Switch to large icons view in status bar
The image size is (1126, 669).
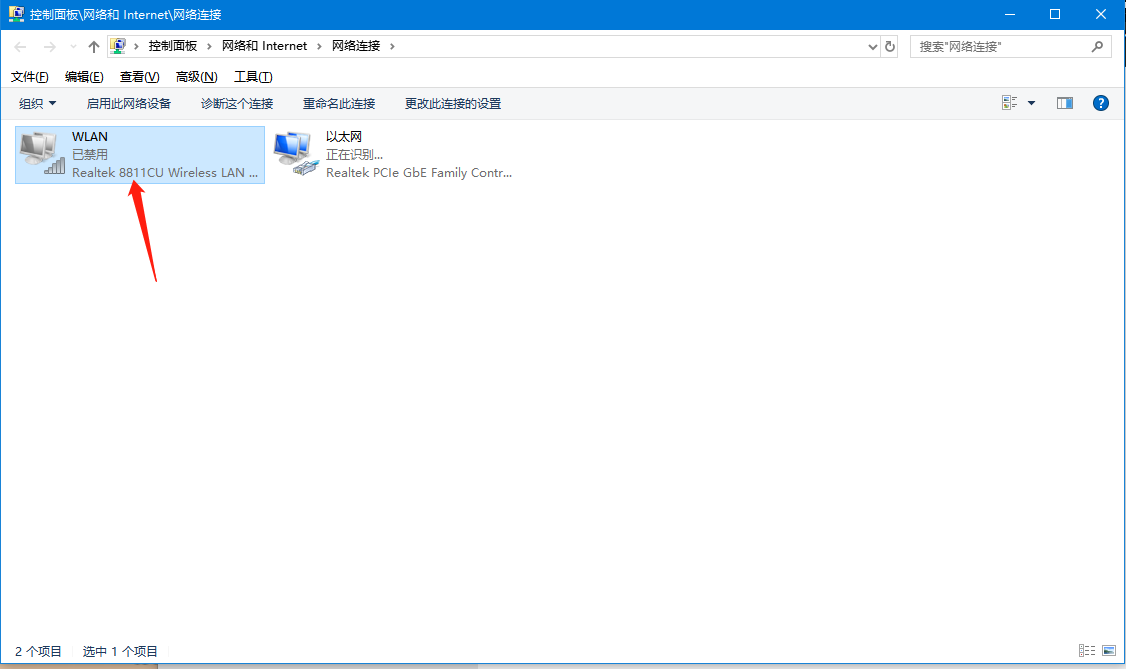1109,650
